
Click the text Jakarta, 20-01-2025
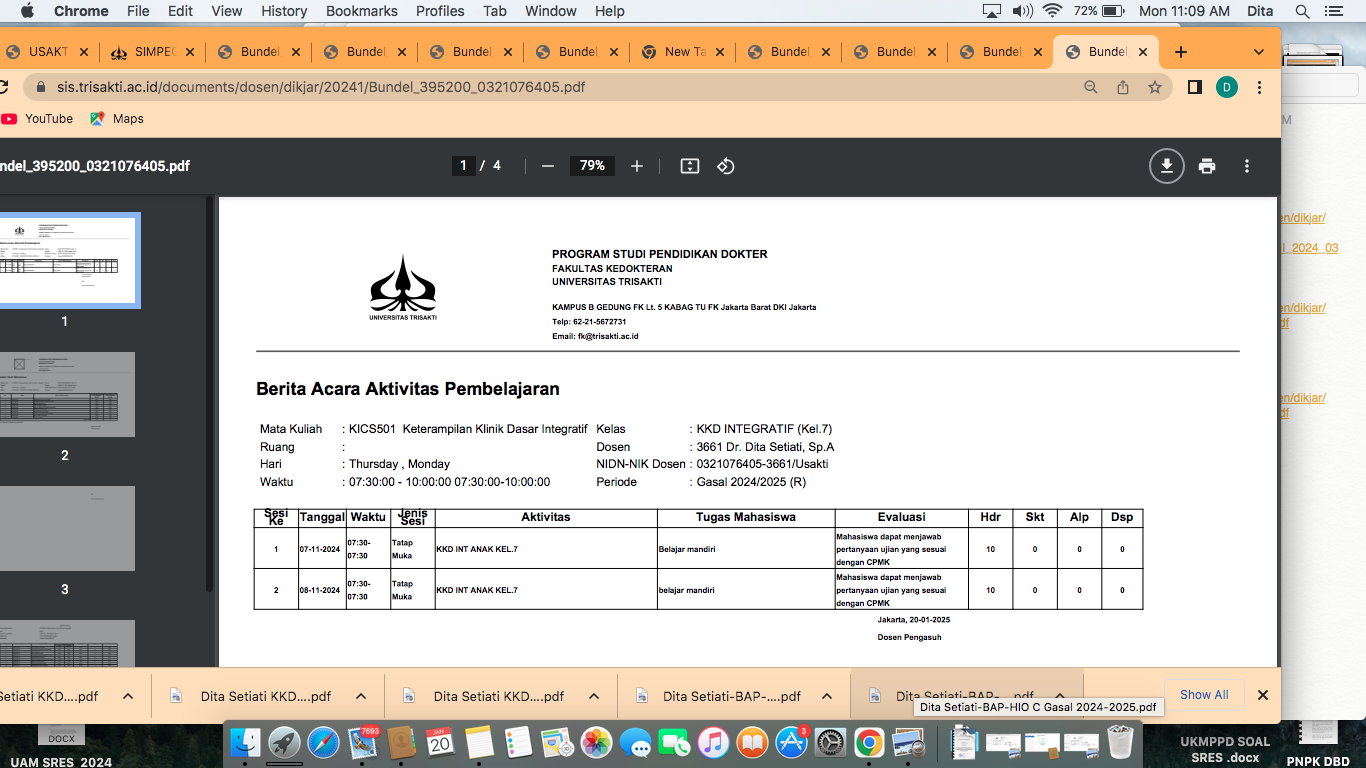tap(913, 620)
